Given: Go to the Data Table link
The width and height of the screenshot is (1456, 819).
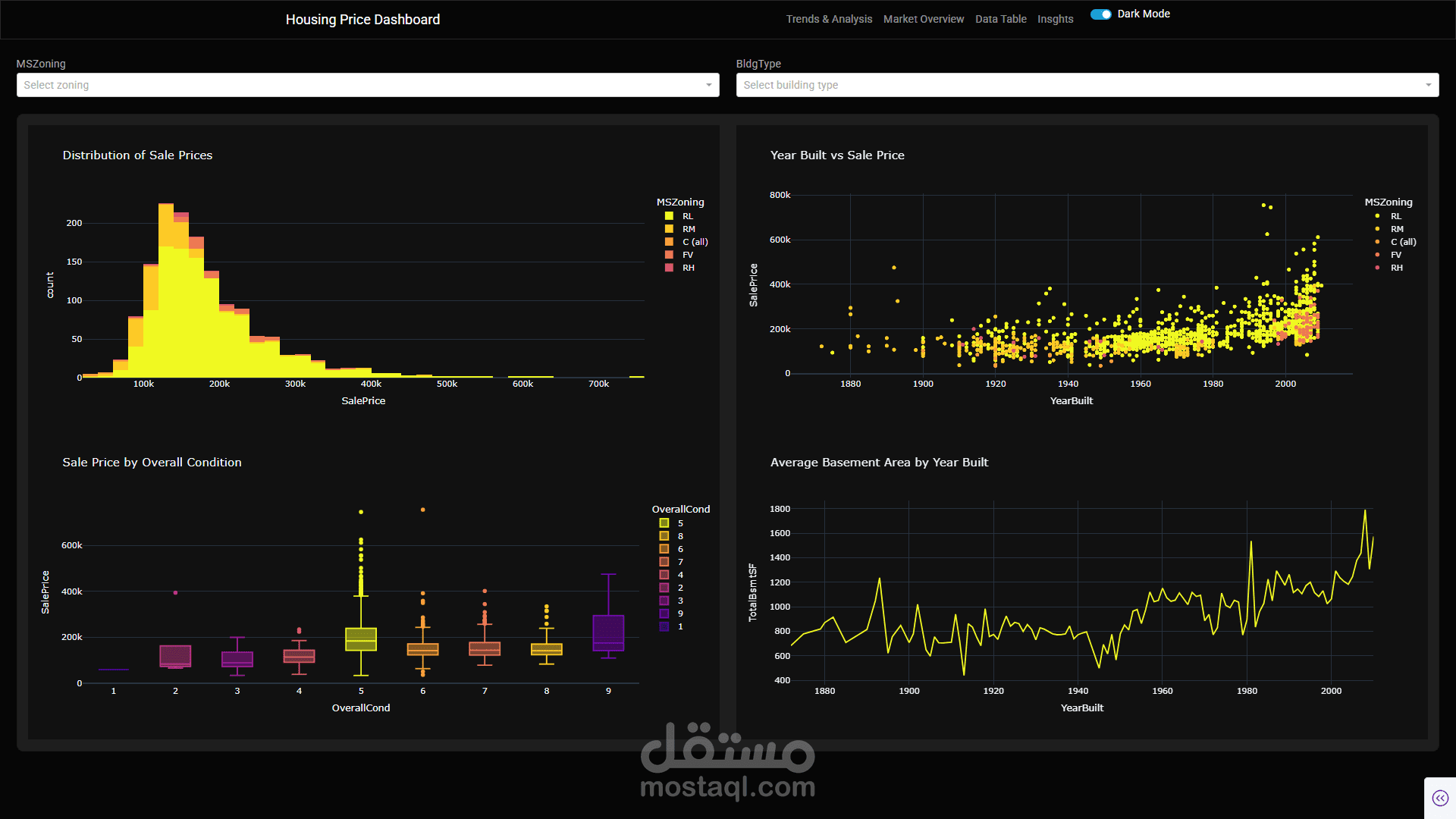Looking at the screenshot, I should 1000,19.
